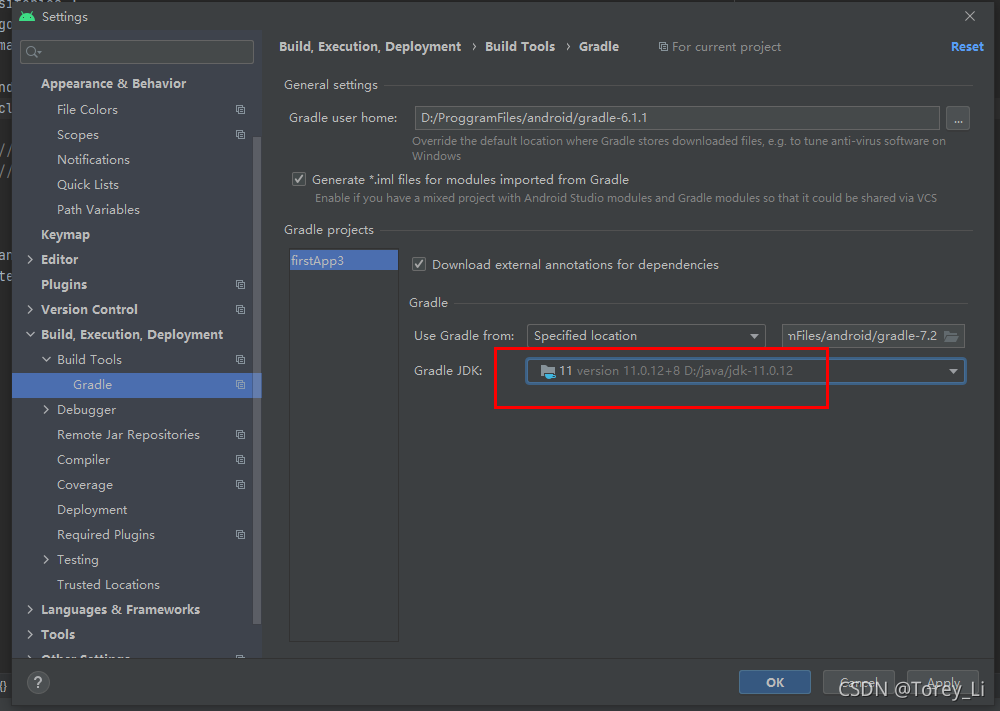Click the project-level icon beside File Colors
Image resolution: width=1000 pixels, height=711 pixels.
pyautogui.click(x=240, y=110)
